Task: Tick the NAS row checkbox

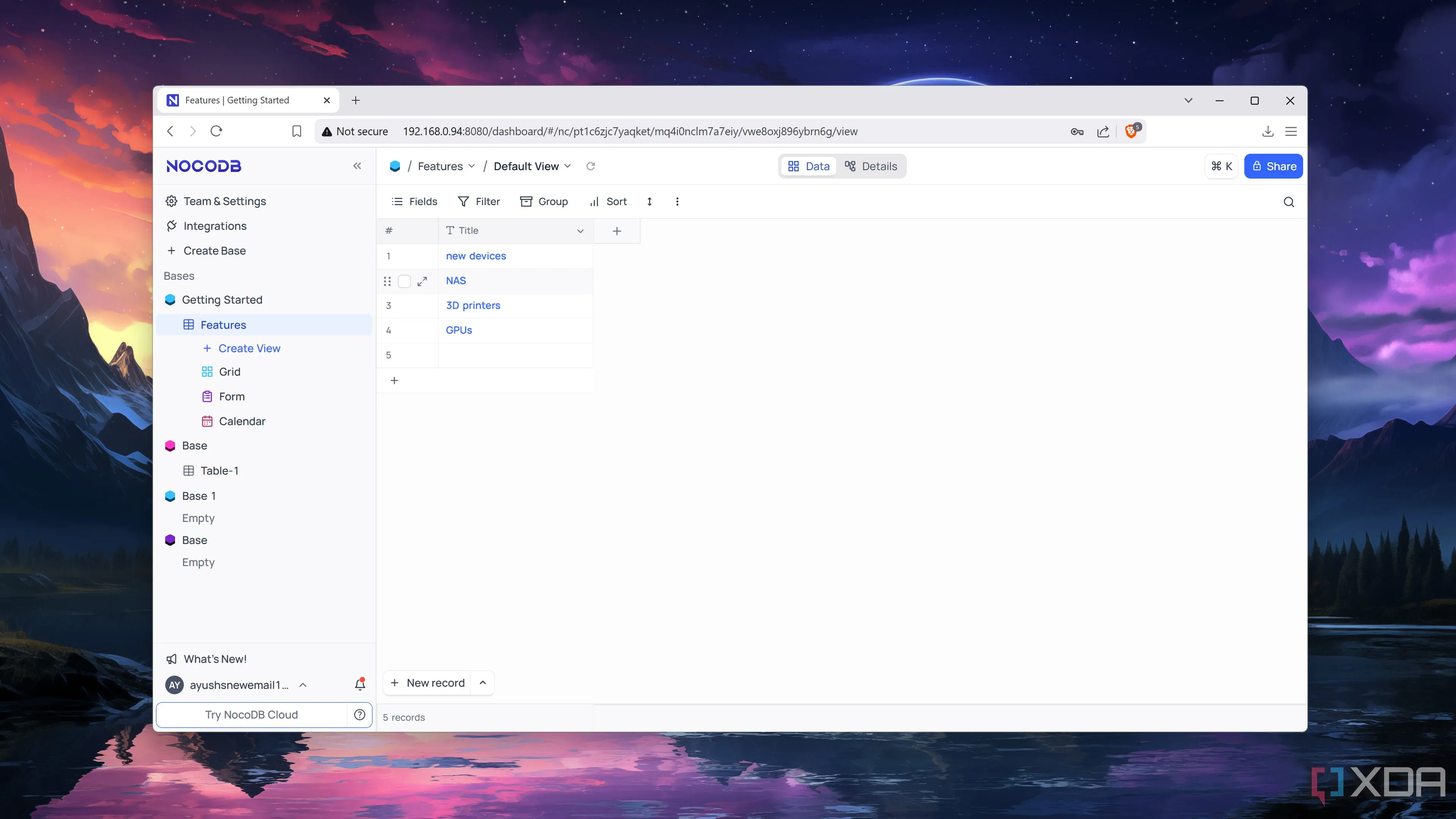Action: pyautogui.click(x=404, y=281)
